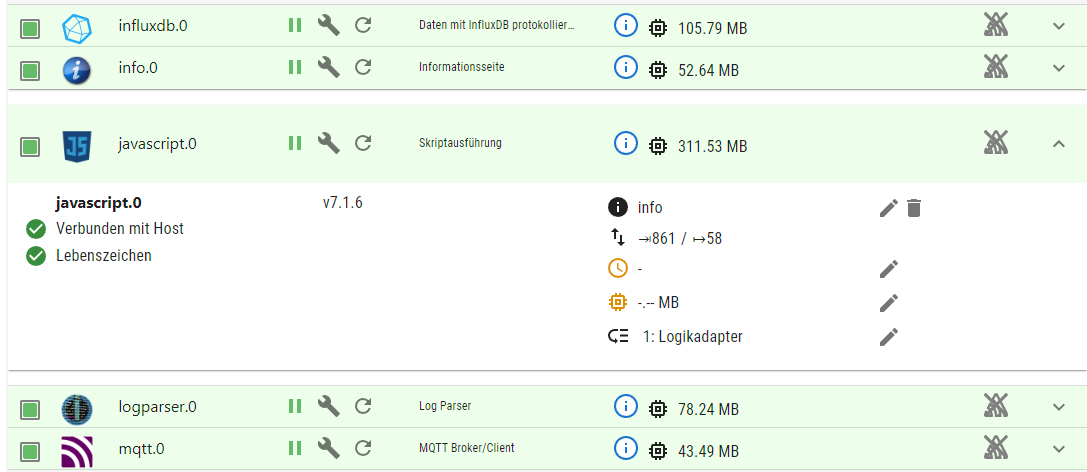
Task: Edit the javascript.0 log level
Action: (888, 208)
